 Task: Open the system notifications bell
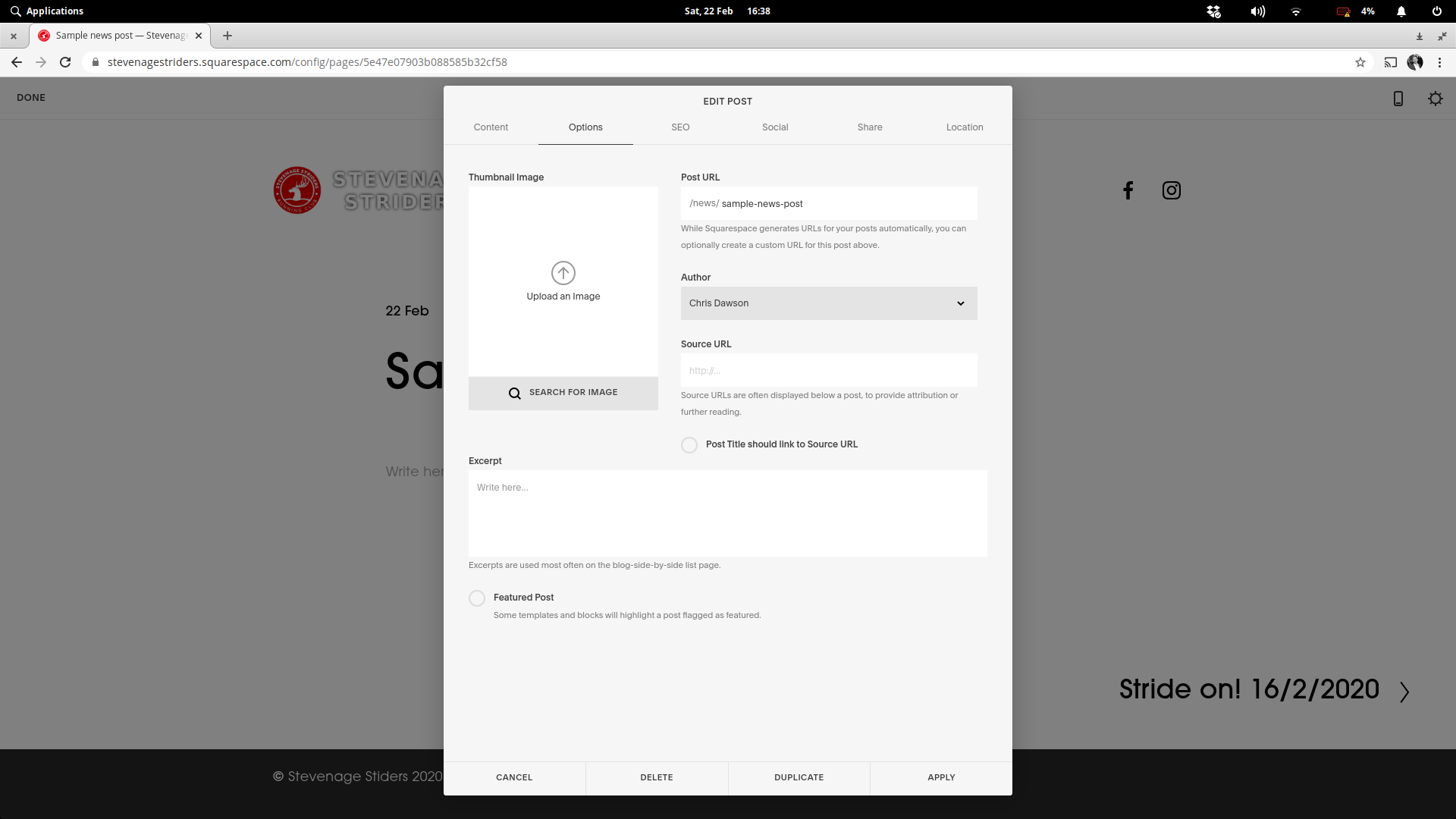(1401, 11)
